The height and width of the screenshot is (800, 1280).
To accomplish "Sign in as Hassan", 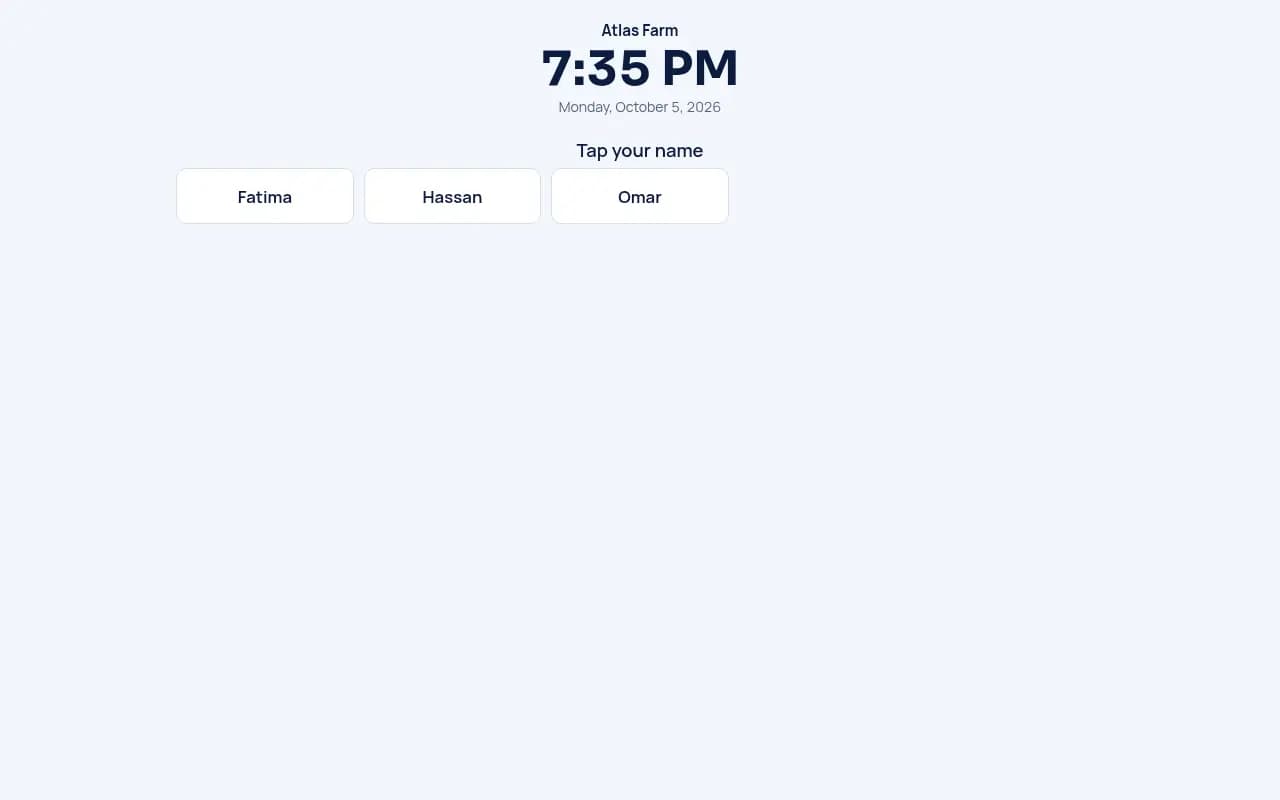I will point(452,196).
